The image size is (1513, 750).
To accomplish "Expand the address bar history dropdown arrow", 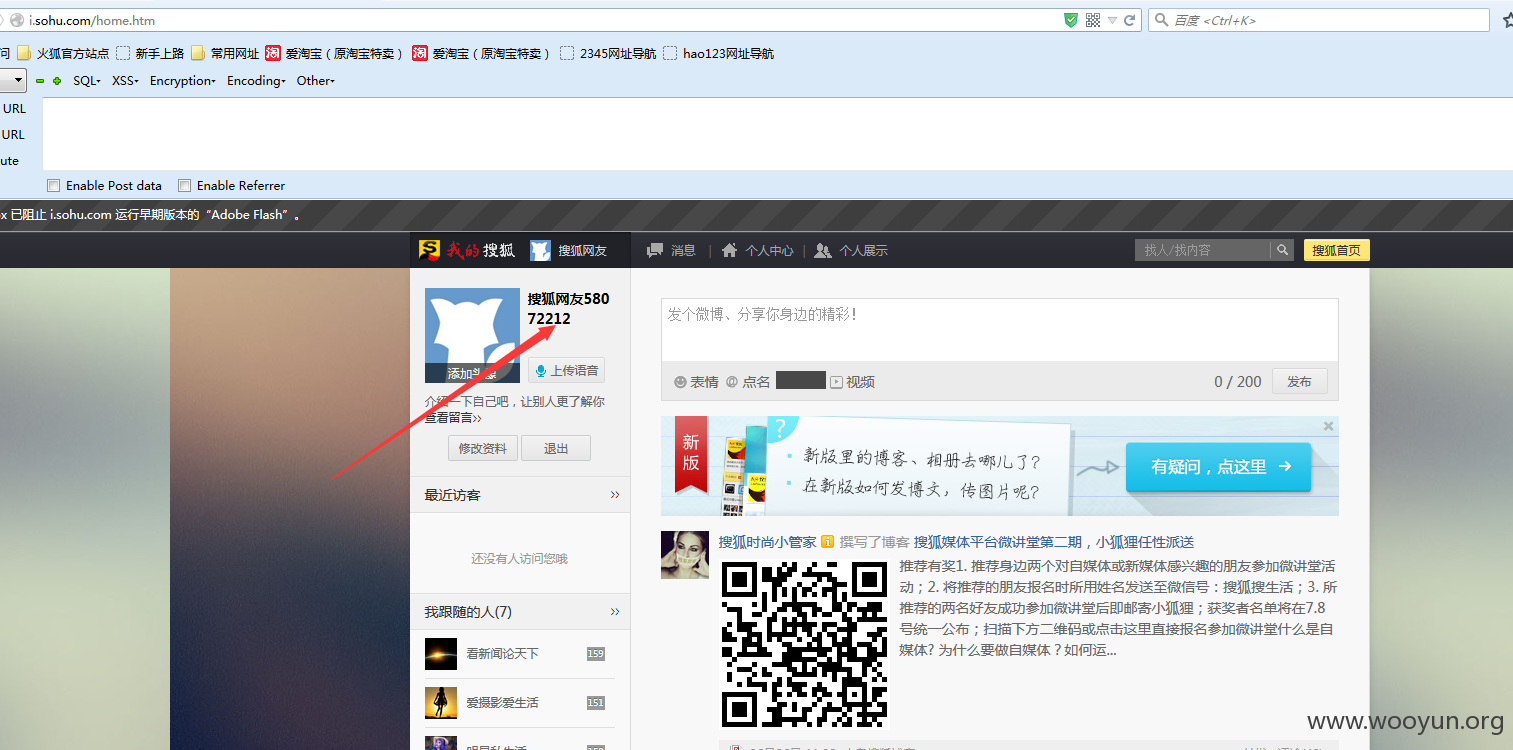I will coord(1112,20).
